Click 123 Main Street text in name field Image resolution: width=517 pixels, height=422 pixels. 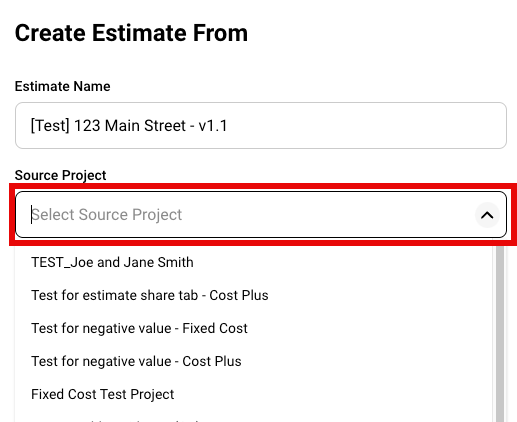(x=130, y=126)
